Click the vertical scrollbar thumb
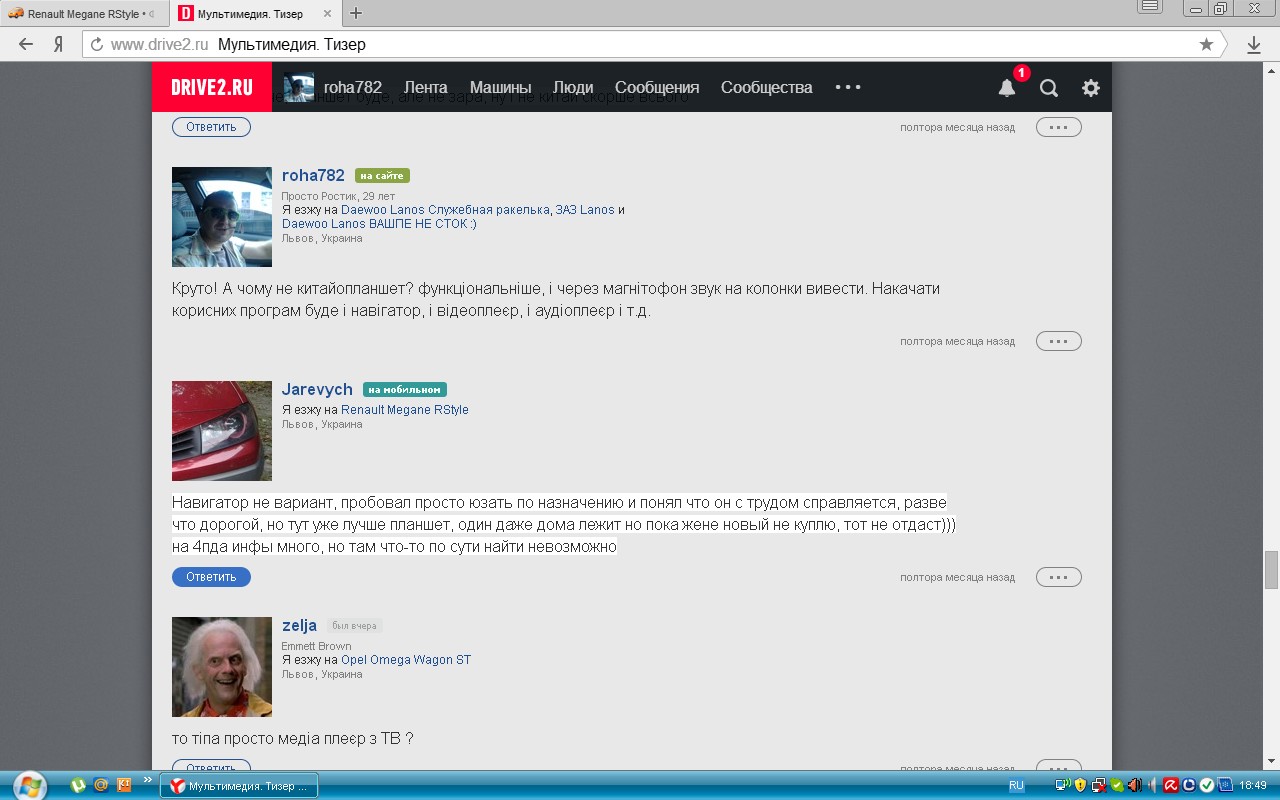The width and height of the screenshot is (1280, 800). point(1271,570)
